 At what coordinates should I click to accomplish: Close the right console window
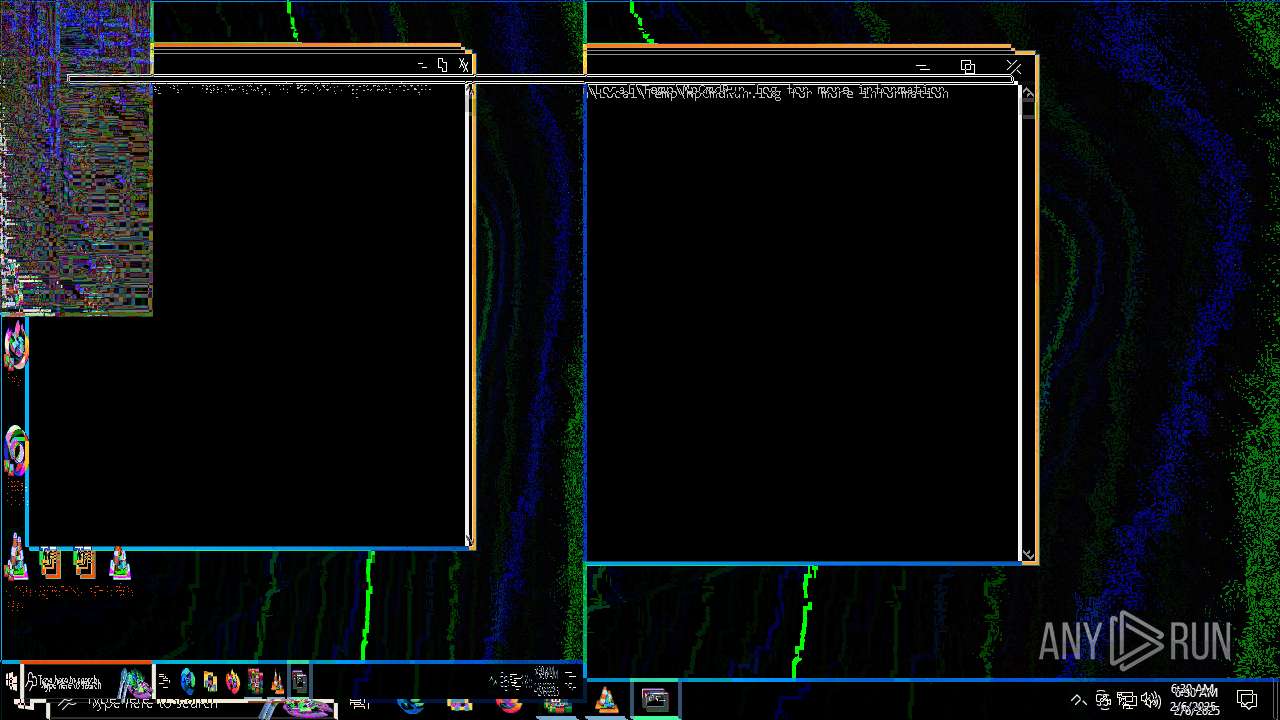[1013, 66]
